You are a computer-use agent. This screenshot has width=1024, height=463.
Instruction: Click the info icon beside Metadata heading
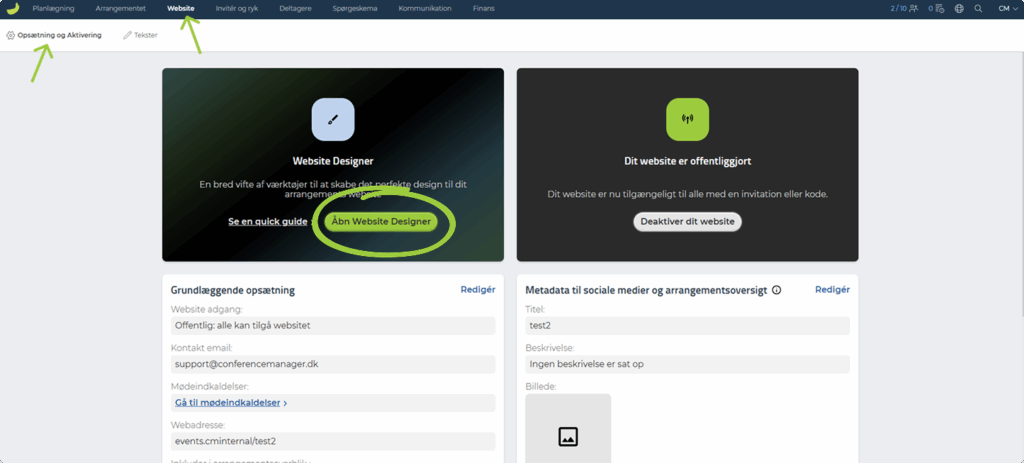click(776, 290)
